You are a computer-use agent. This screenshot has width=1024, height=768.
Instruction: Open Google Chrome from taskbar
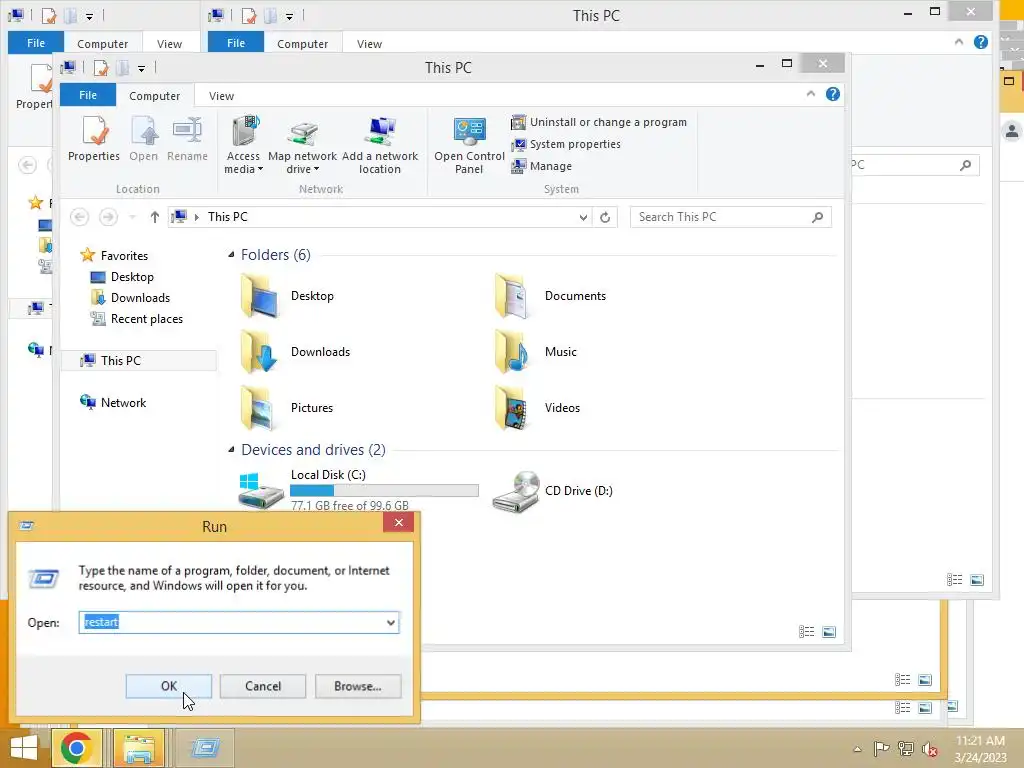tap(76, 748)
